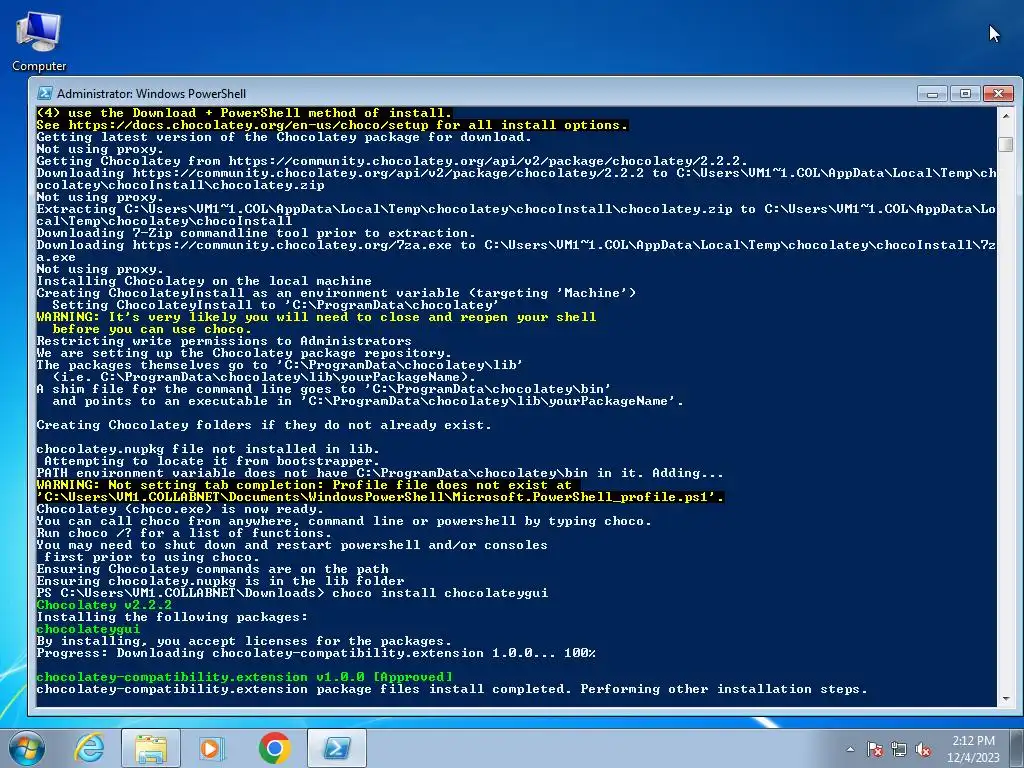Launch Internet Explorer from the taskbar

(x=89, y=748)
